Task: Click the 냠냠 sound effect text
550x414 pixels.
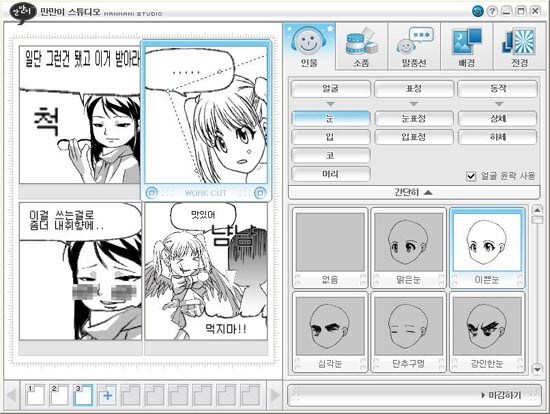Action: point(233,234)
